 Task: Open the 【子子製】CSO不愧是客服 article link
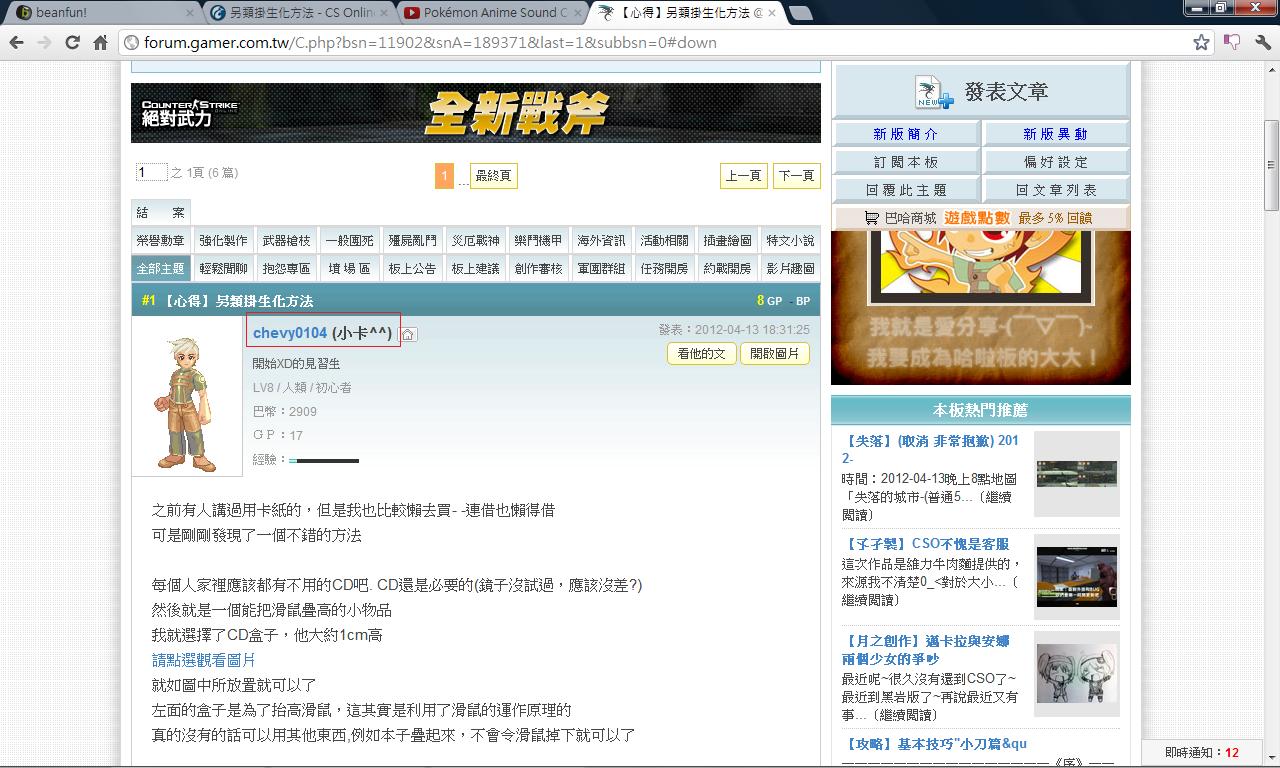click(926, 544)
